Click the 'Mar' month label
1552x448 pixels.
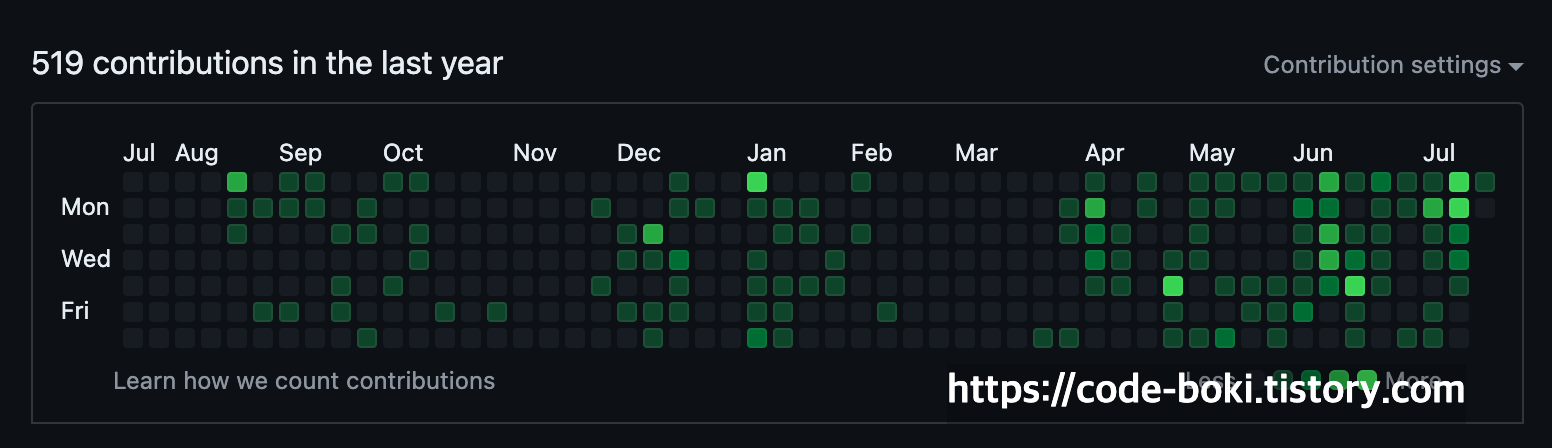pos(976,153)
